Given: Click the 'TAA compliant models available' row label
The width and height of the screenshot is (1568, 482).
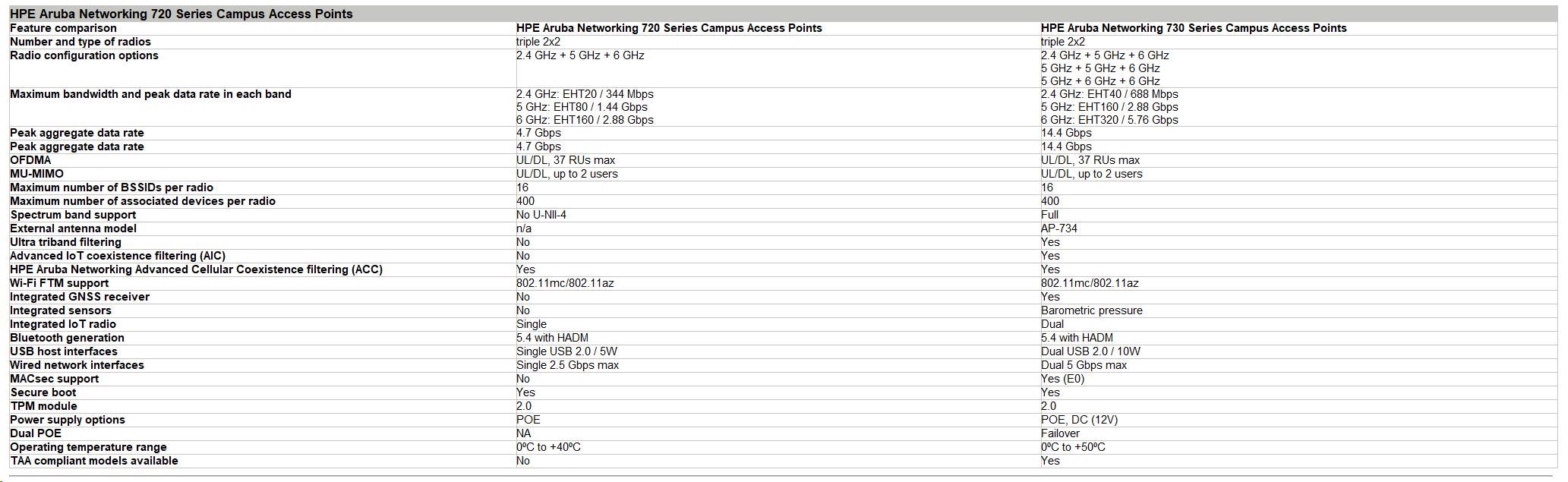Looking at the screenshot, I should 94,461.
